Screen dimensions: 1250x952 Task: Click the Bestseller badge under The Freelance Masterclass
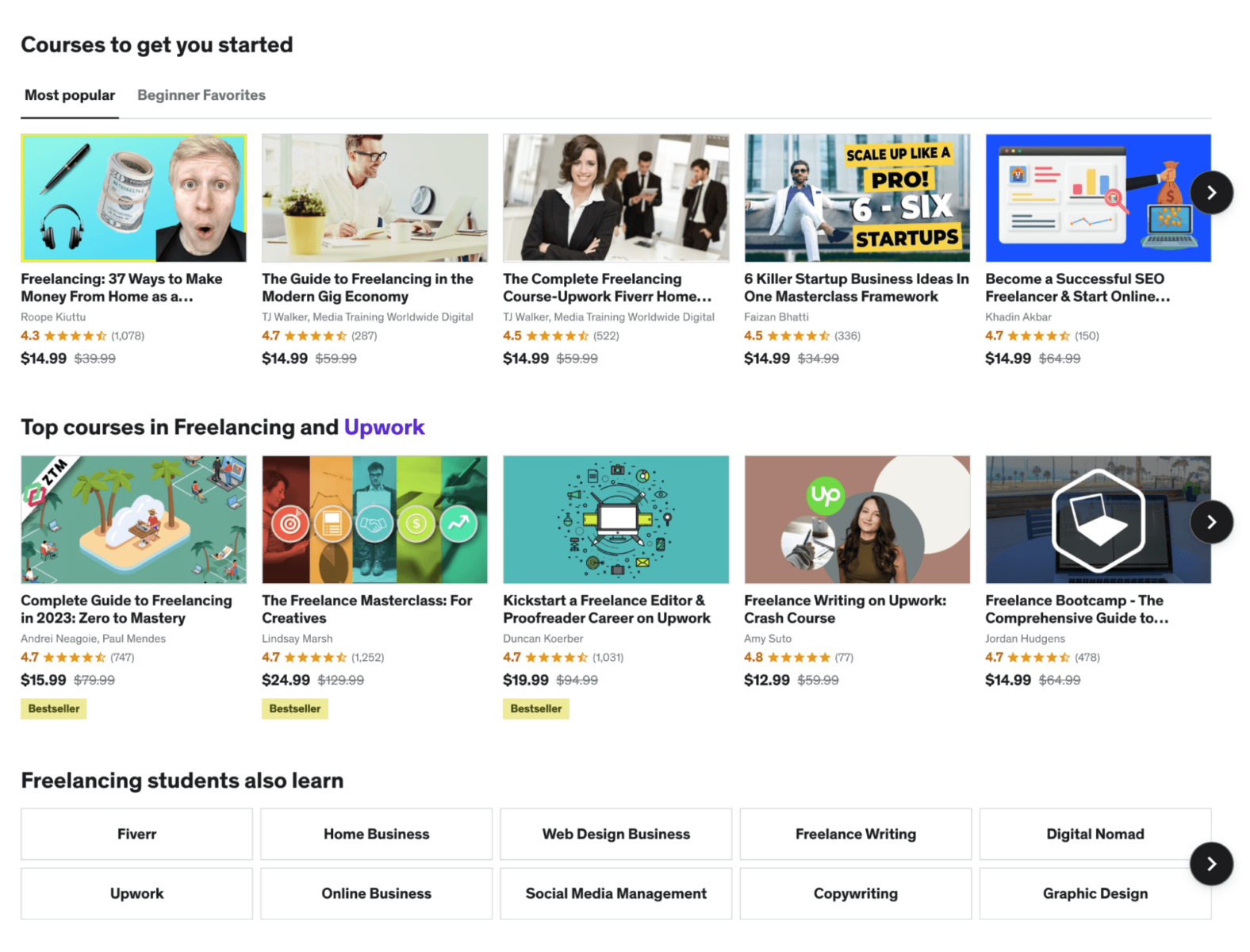(294, 708)
